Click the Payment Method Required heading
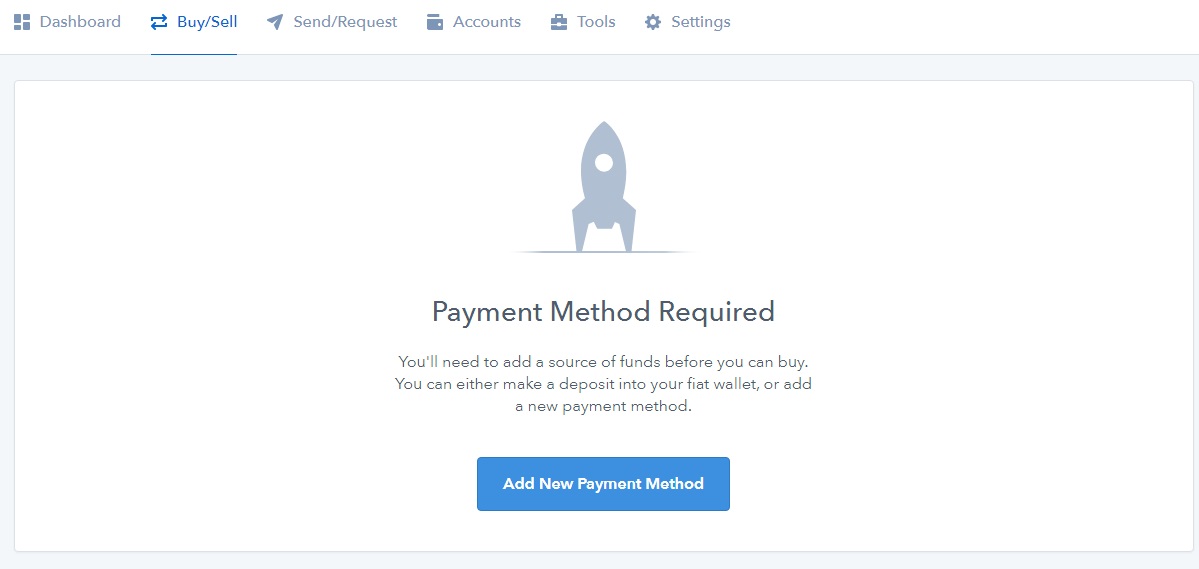Viewport: 1199px width, 569px height. click(603, 311)
